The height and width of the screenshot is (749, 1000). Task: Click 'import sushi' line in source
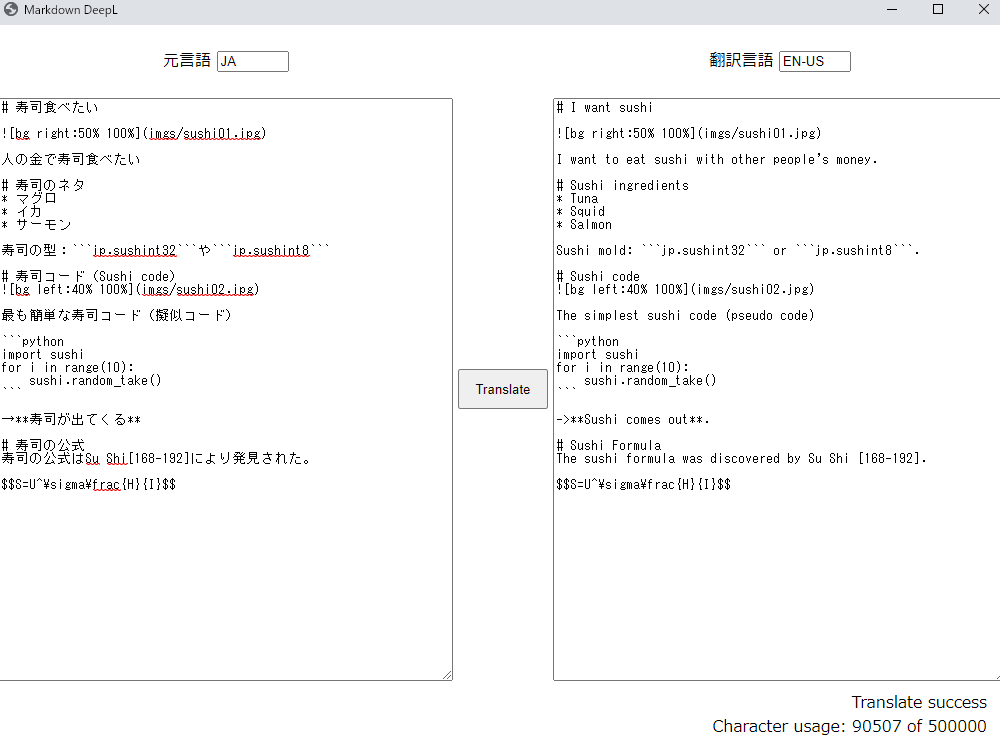(x=43, y=354)
